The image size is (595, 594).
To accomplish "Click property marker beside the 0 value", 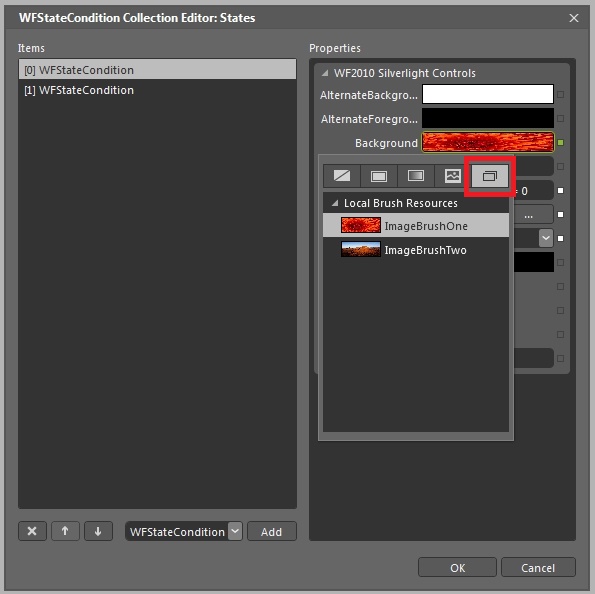I will pyautogui.click(x=560, y=191).
